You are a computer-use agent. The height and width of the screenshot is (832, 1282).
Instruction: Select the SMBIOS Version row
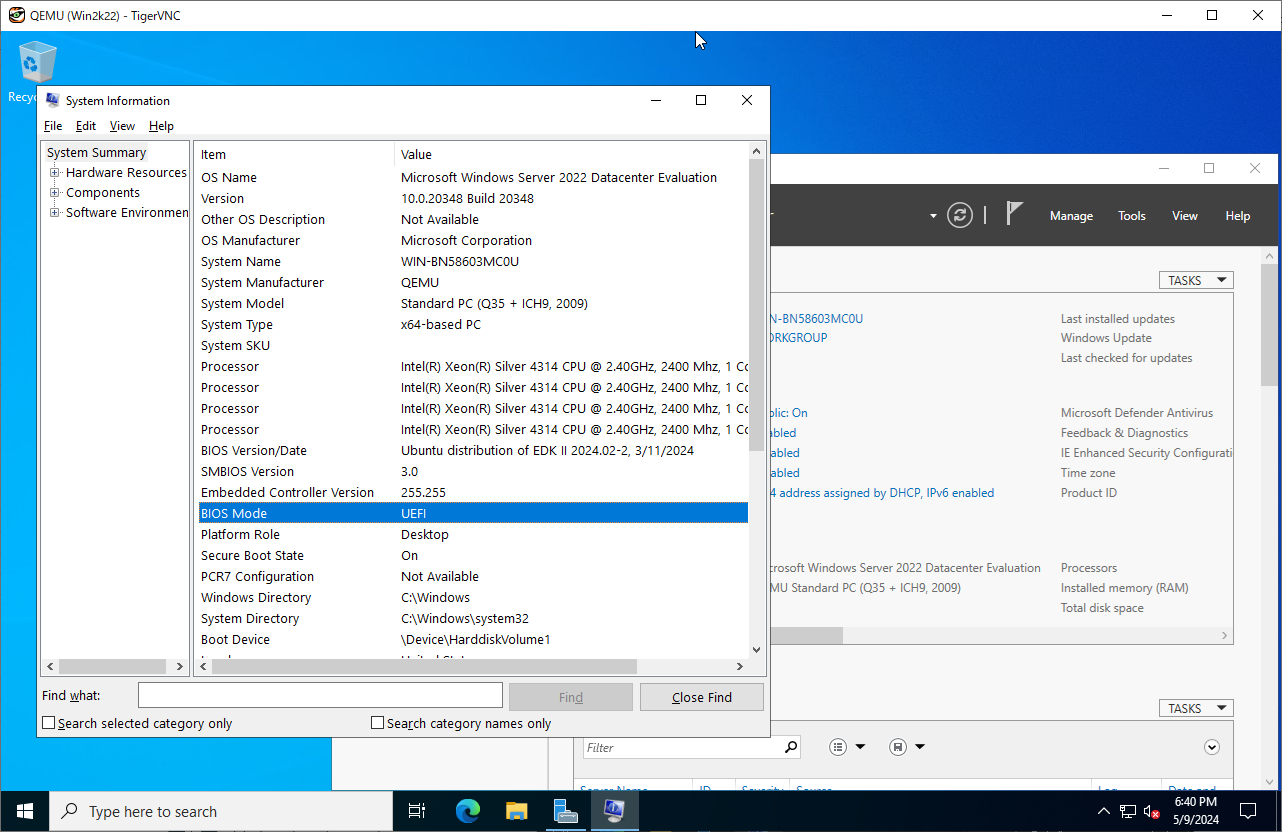click(472, 471)
